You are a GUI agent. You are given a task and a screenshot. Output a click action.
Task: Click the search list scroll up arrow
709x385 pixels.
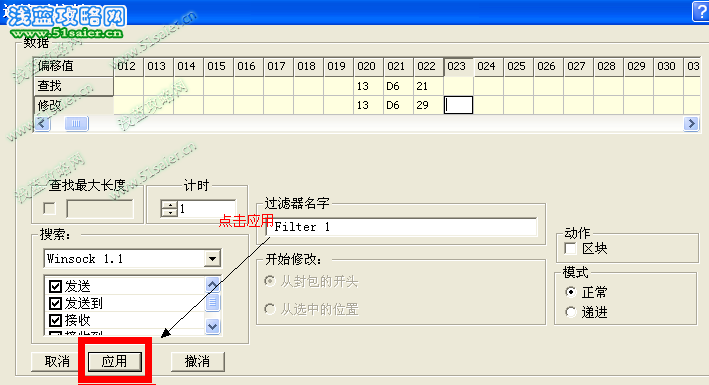pos(213,285)
